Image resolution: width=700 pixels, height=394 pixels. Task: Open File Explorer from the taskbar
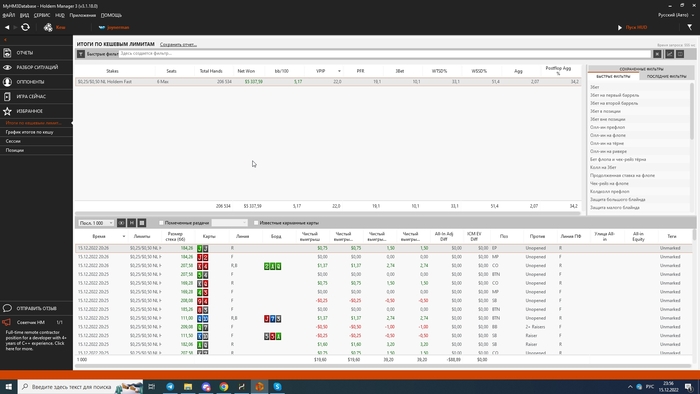pos(188,387)
